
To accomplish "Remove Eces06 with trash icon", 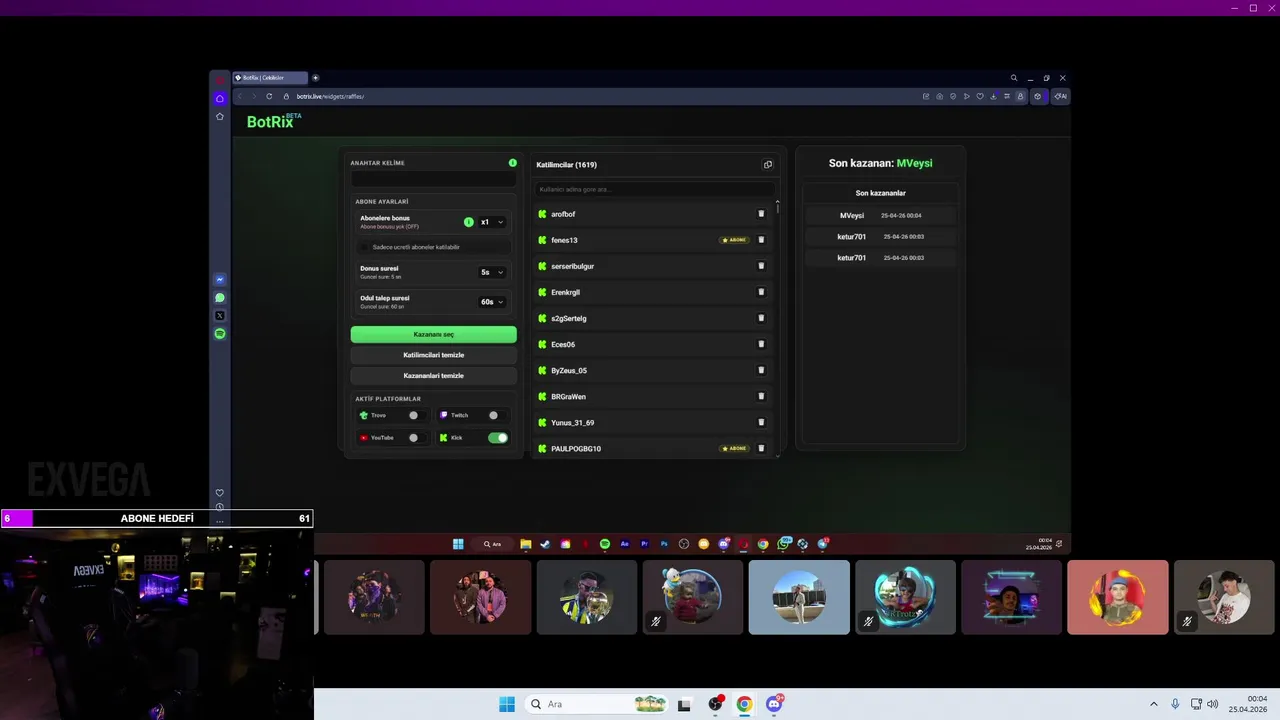I will pos(761,344).
